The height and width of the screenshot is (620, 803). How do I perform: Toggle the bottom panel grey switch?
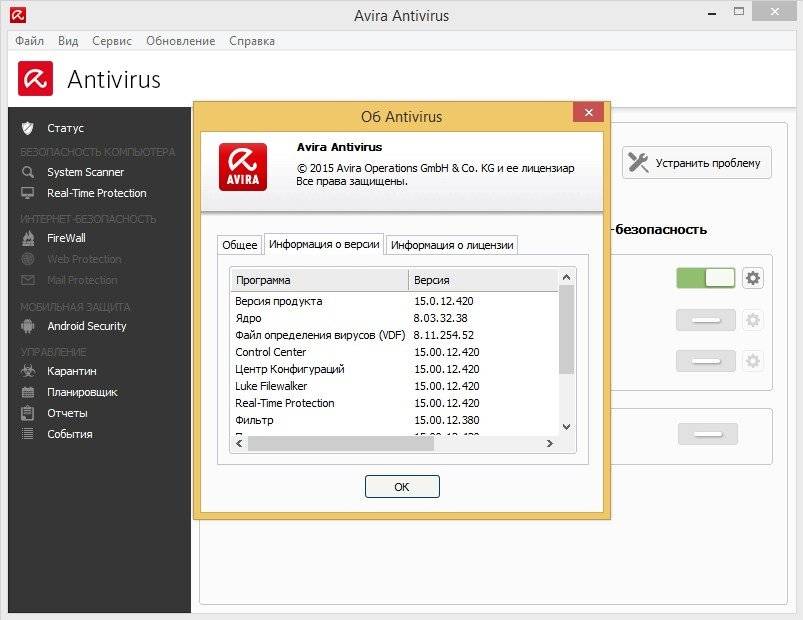[x=708, y=434]
